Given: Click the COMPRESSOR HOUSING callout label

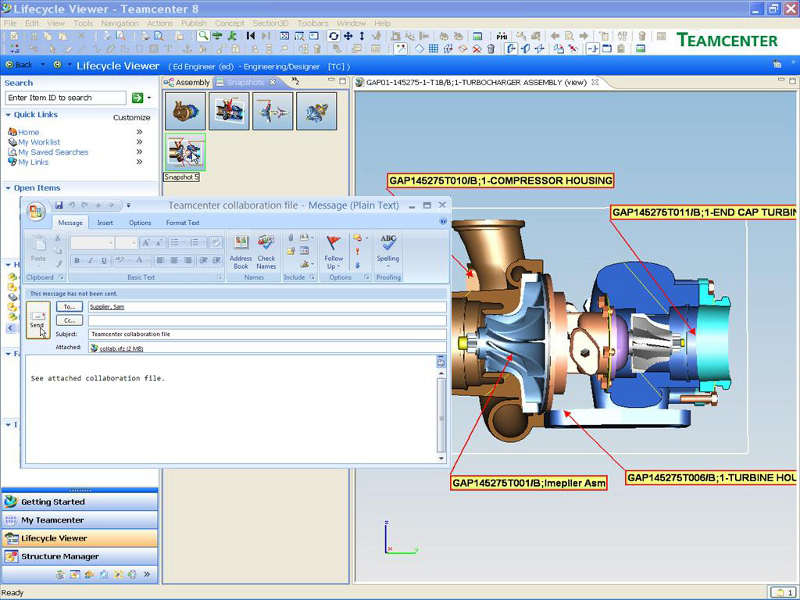Looking at the screenshot, I should (x=501, y=181).
